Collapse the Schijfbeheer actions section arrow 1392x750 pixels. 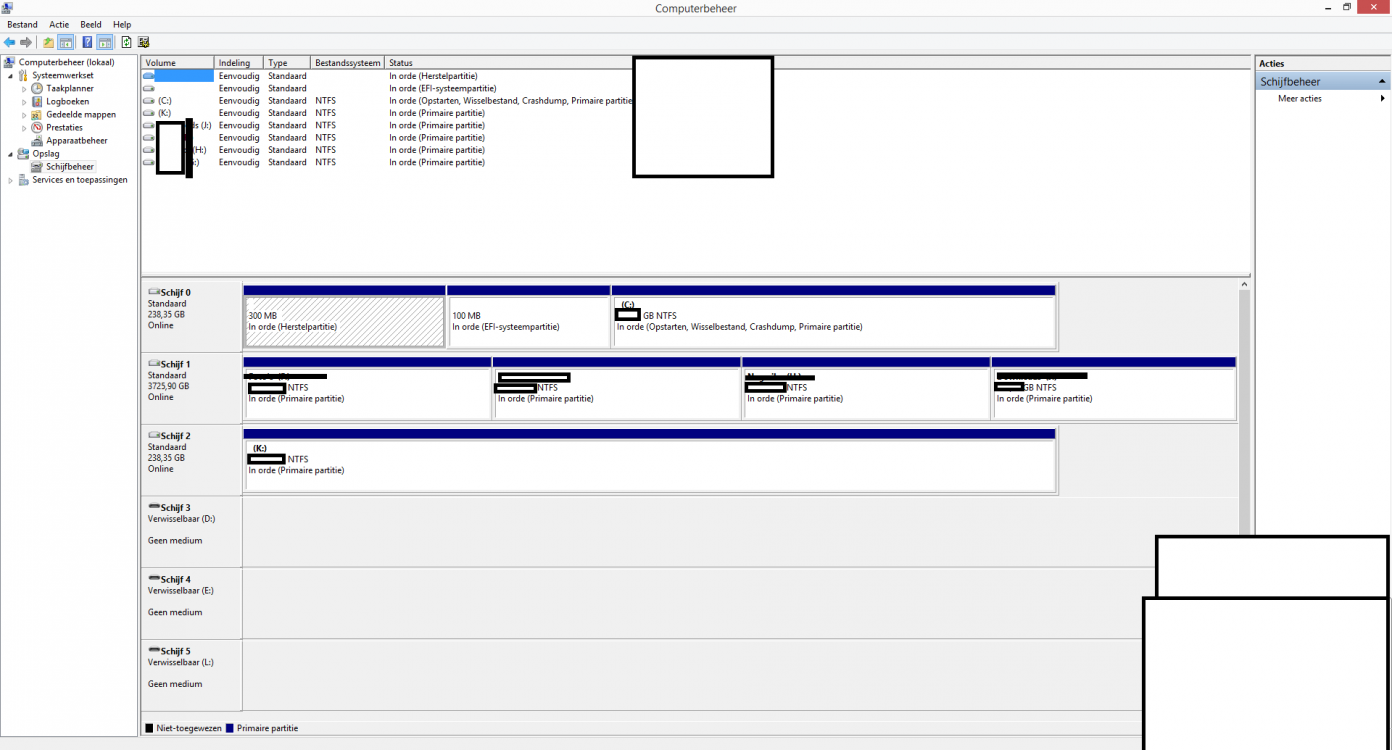[1382, 82]
